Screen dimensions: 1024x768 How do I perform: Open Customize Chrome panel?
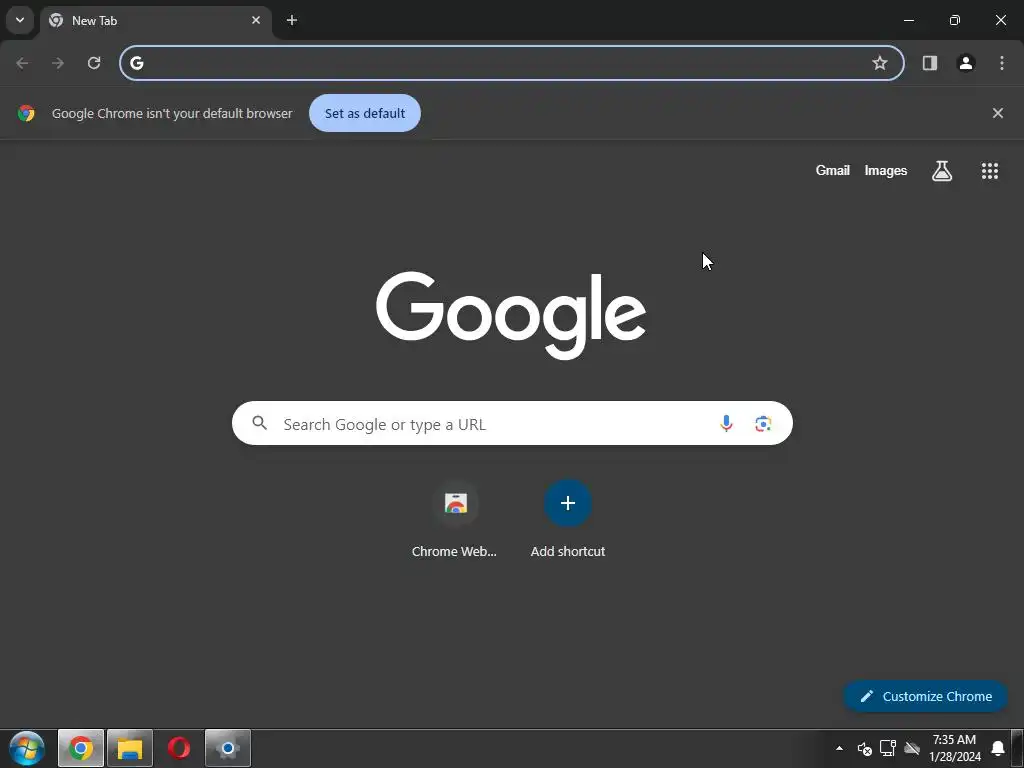coord(925,696)
